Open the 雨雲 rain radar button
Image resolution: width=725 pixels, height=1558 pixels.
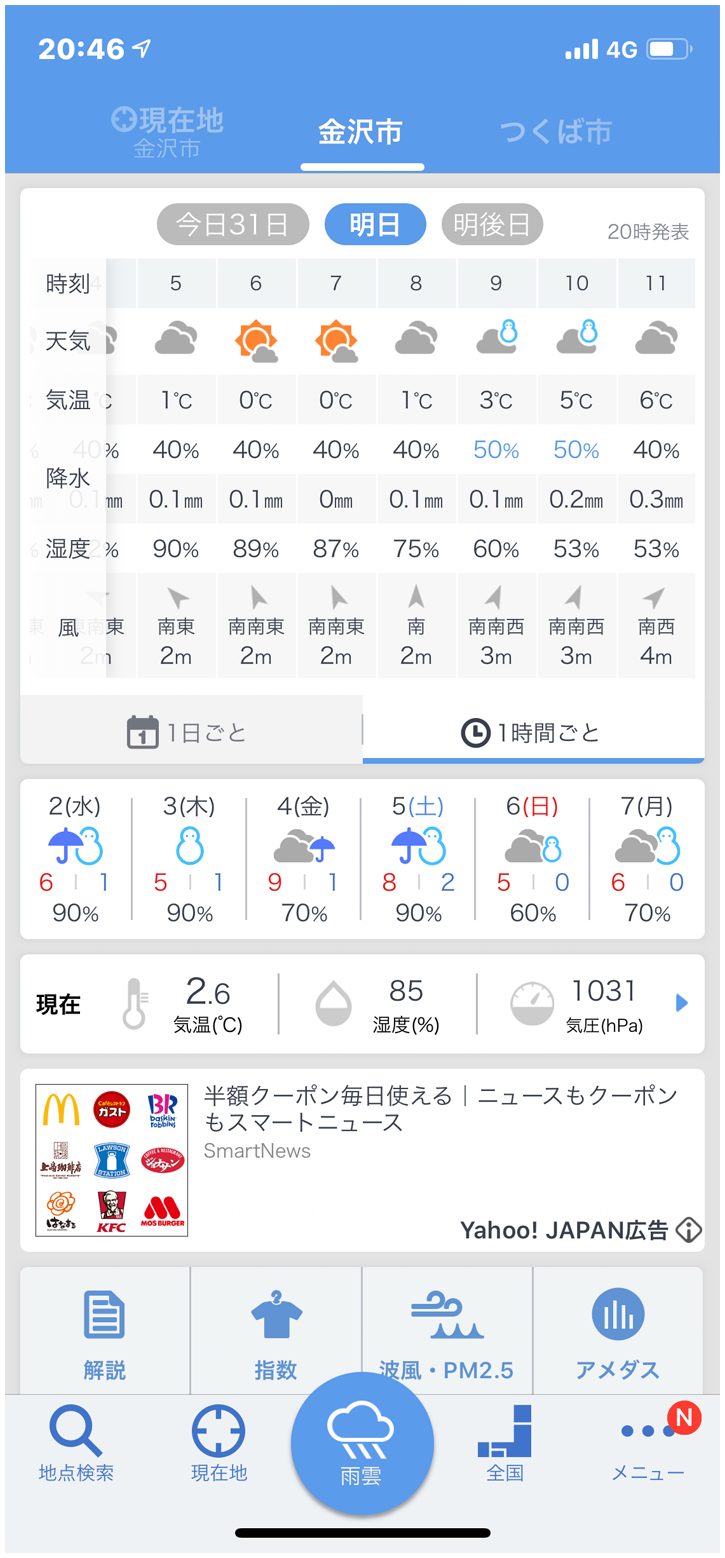click(362, 1443)
